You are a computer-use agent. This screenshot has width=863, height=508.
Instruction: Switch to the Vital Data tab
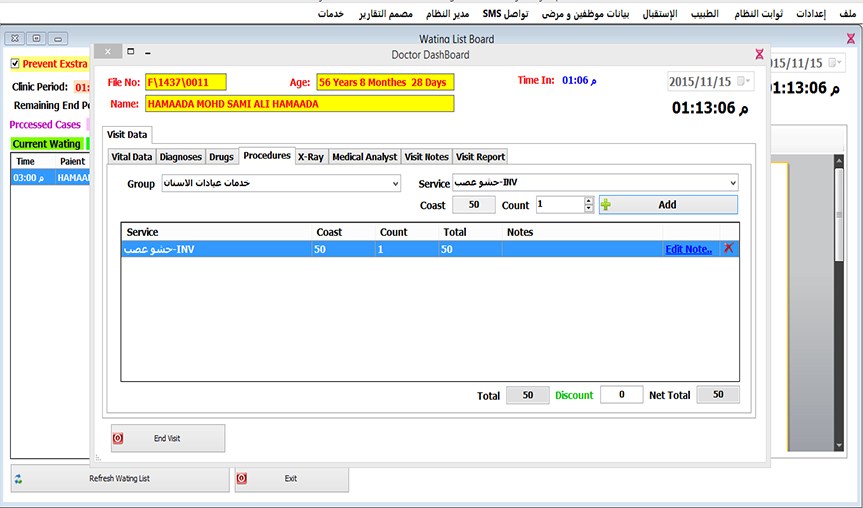pos(131,157)
